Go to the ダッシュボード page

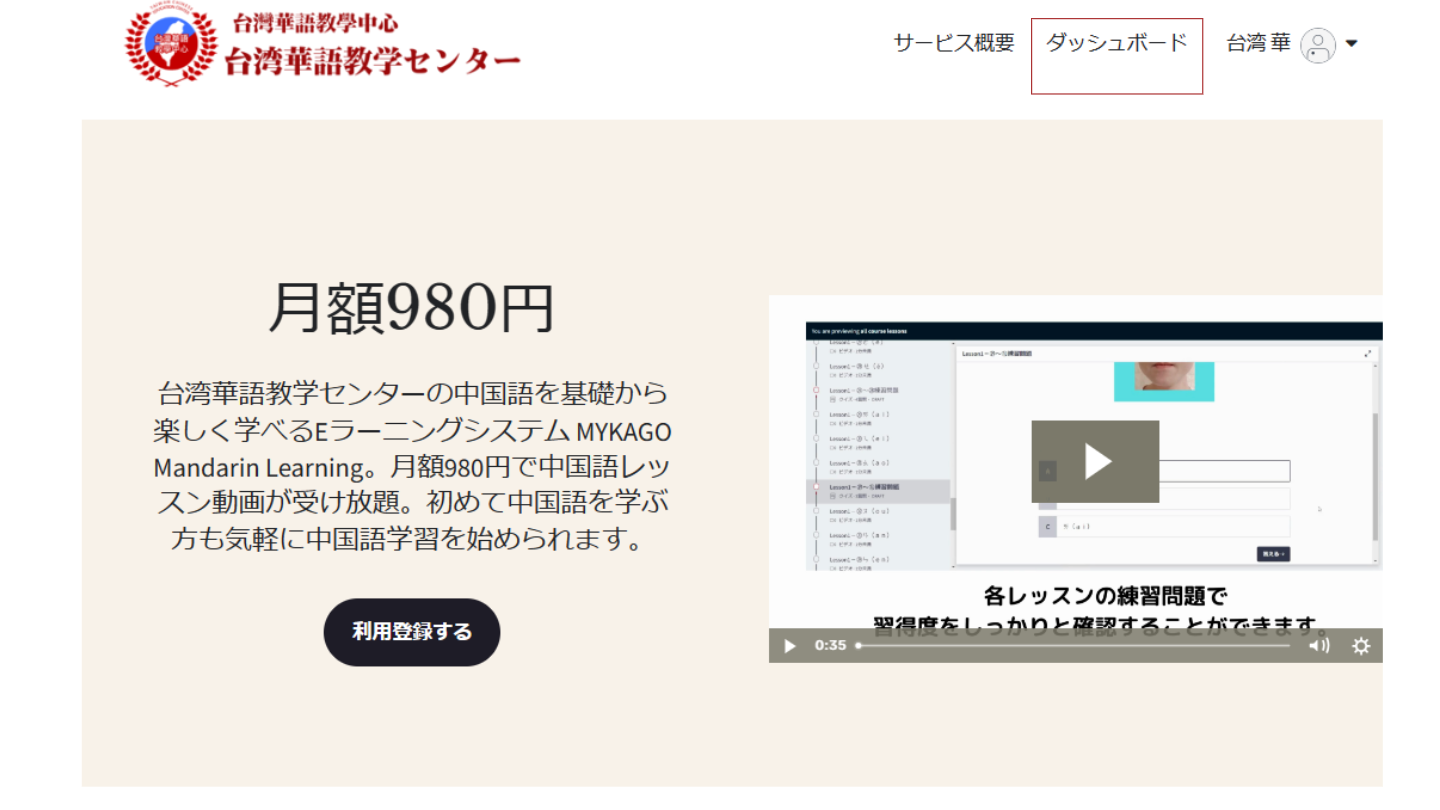click(1116, 43)
